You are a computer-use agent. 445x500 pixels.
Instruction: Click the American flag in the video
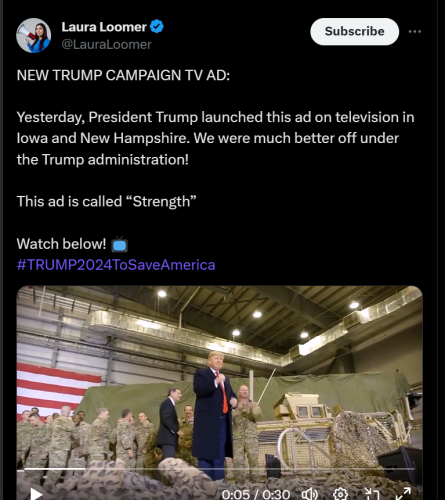pos(57,388)
